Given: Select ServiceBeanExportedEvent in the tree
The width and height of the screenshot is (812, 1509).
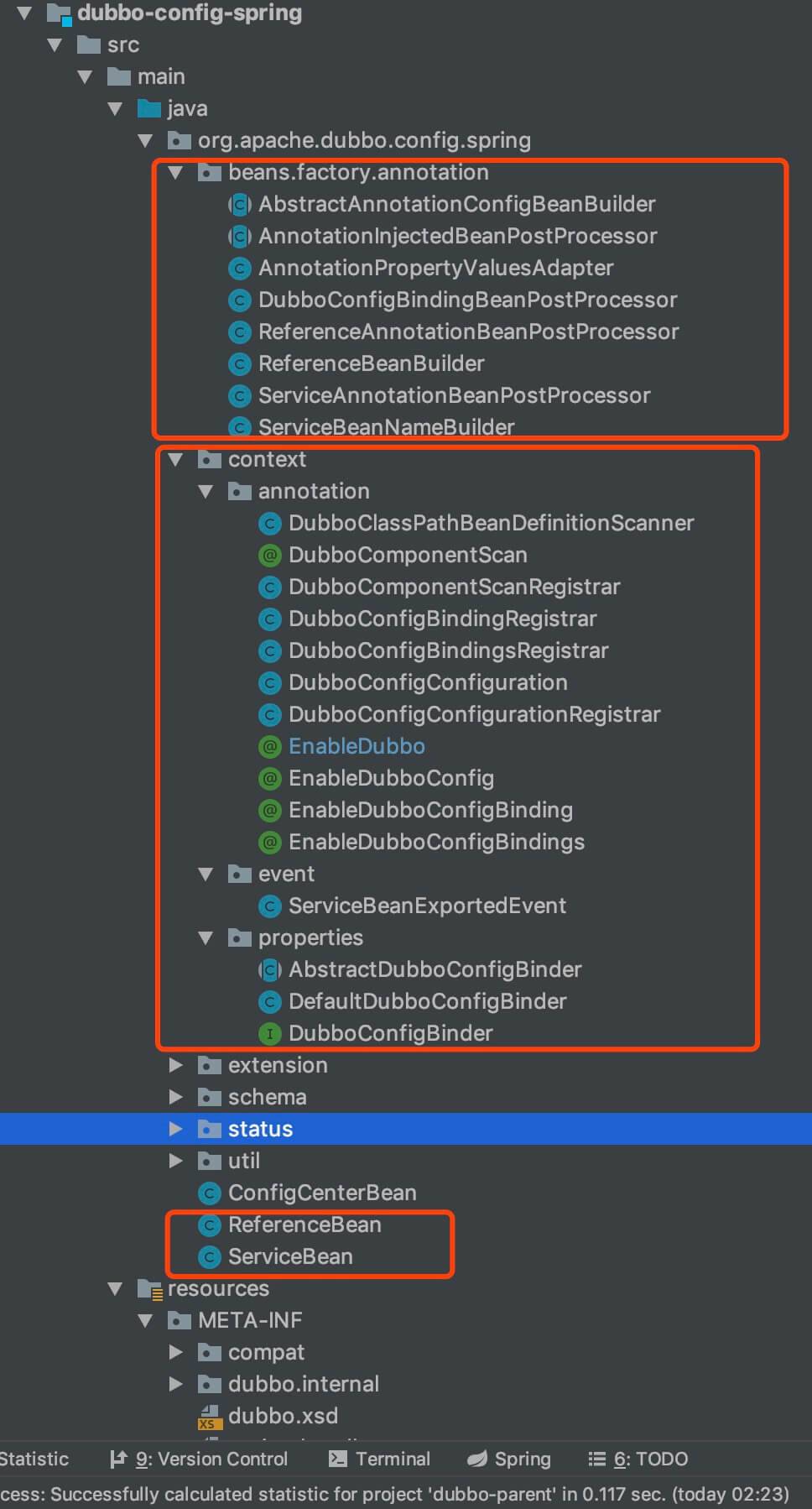Looking at the screenshot, I should pos(427,906).
